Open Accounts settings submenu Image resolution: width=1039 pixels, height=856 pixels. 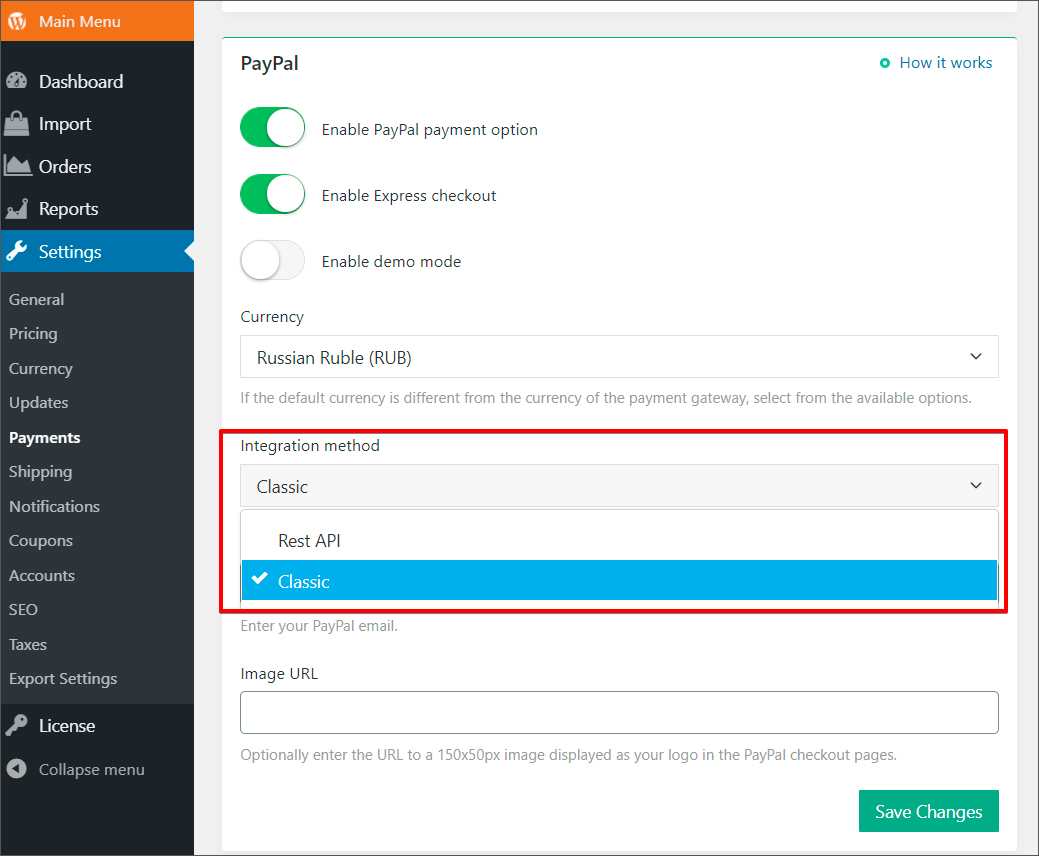click(x=42, y=575)
